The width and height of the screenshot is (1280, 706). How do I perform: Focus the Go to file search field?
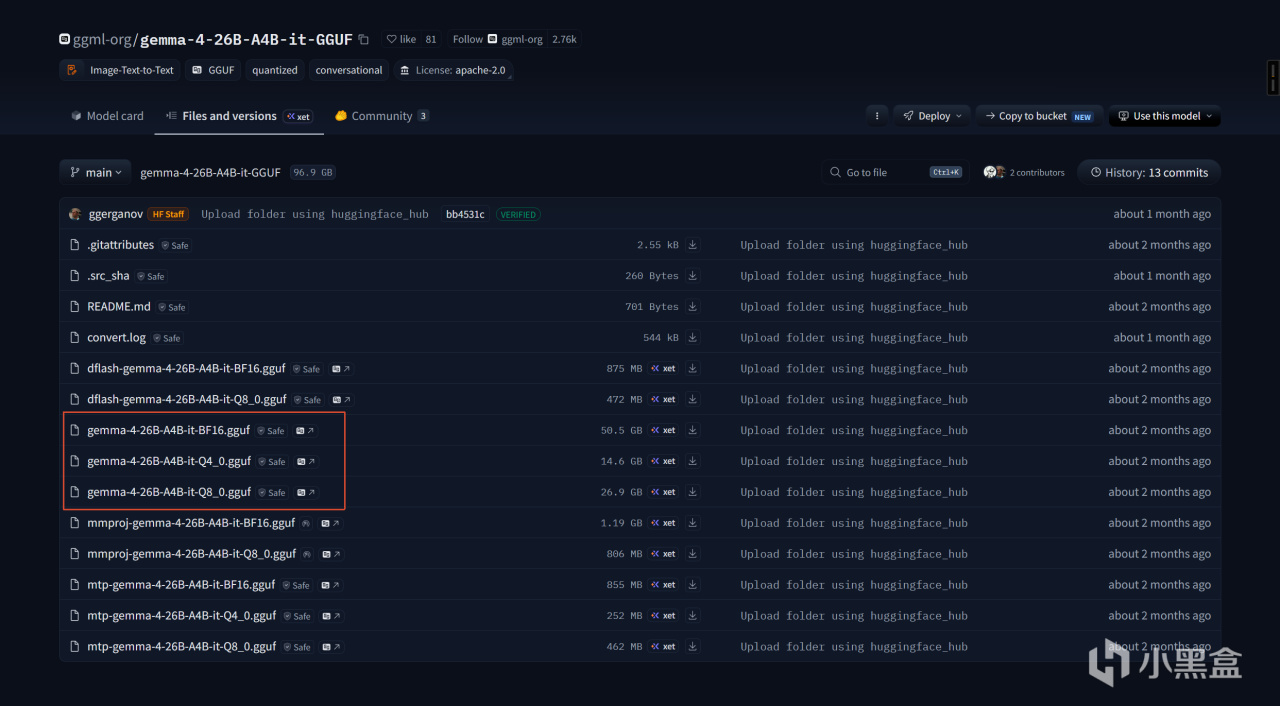tap(895, 172)
